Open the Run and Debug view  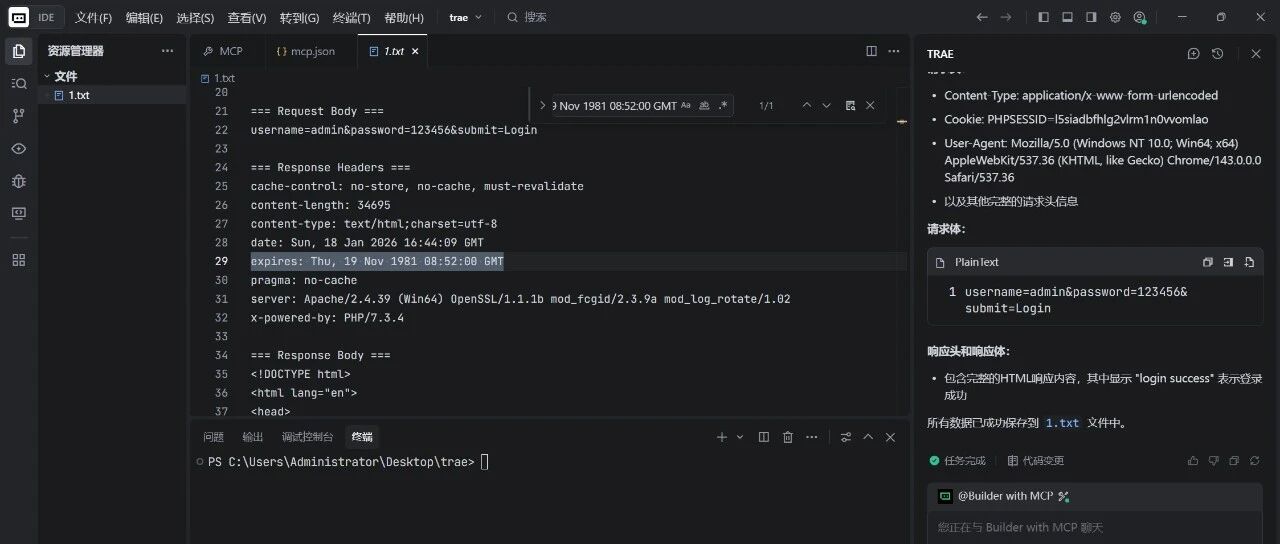[18, 181]
